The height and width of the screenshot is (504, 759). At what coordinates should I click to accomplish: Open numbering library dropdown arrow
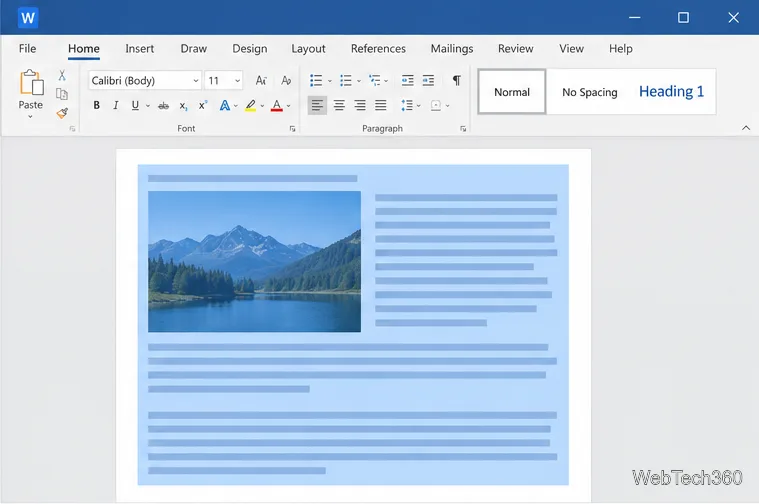tap(359, 81)
